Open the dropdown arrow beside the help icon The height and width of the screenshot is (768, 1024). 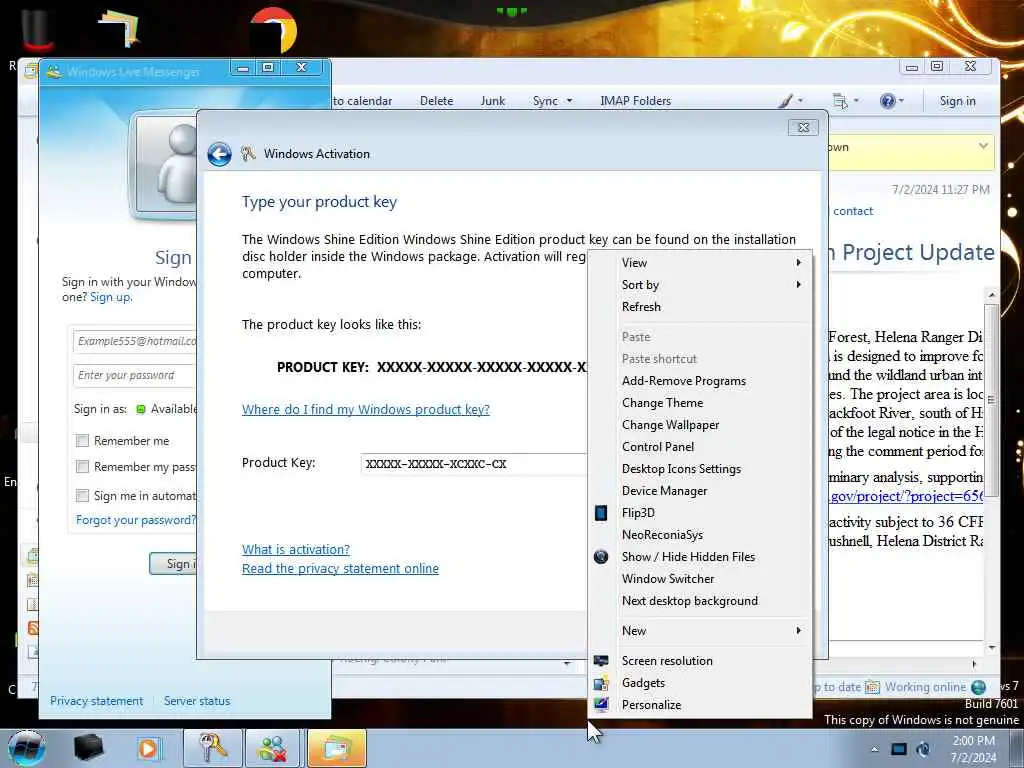point(901,101)
